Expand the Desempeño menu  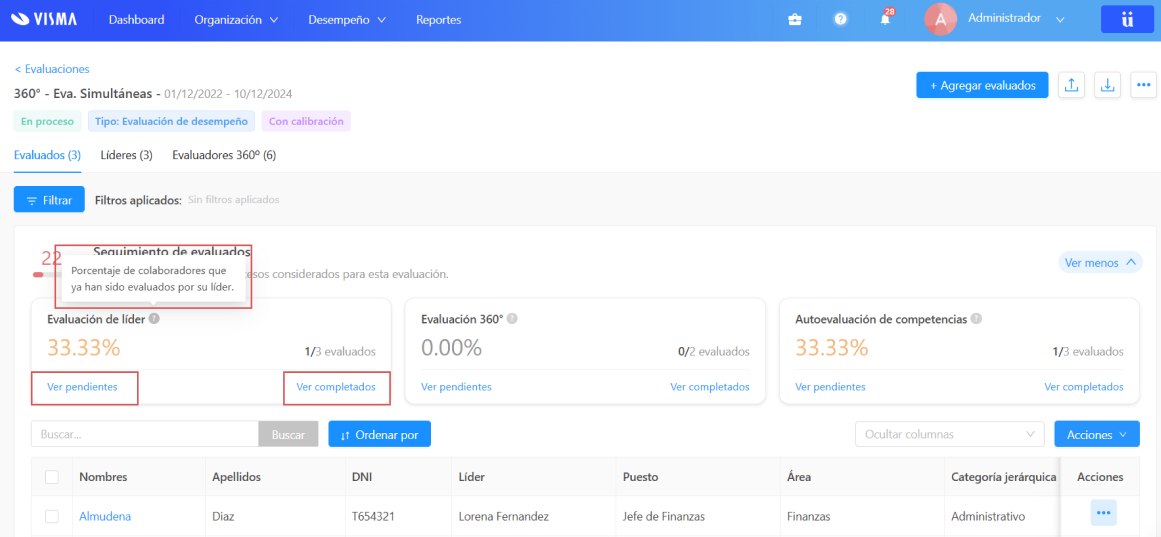click(347, 20)
